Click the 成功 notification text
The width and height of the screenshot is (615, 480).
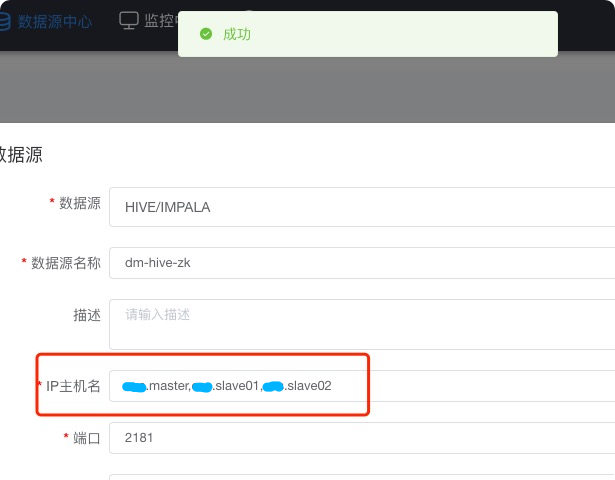pyautogui.click(x=237, y=34)
